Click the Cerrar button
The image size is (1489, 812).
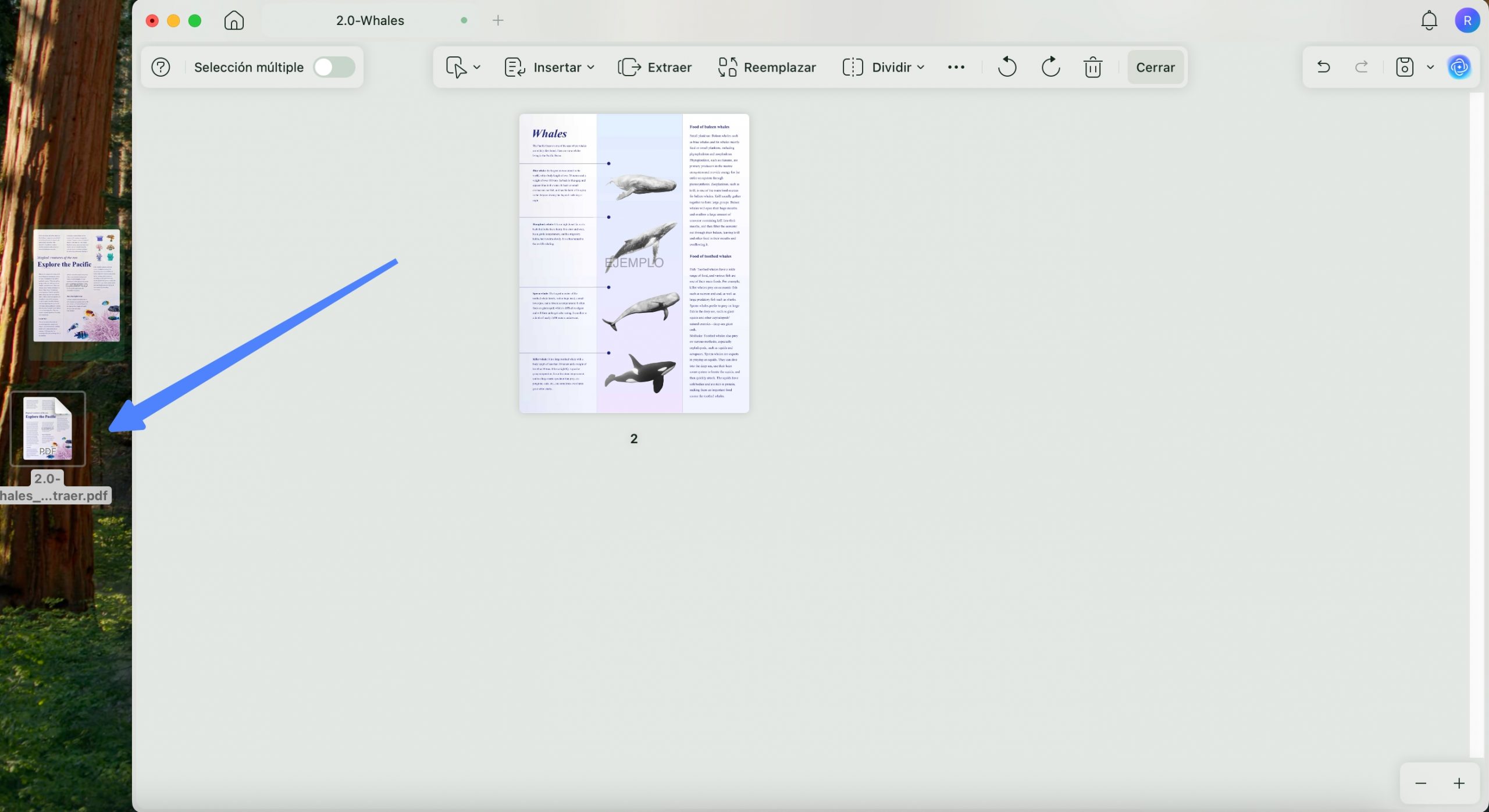(1155, 67)
